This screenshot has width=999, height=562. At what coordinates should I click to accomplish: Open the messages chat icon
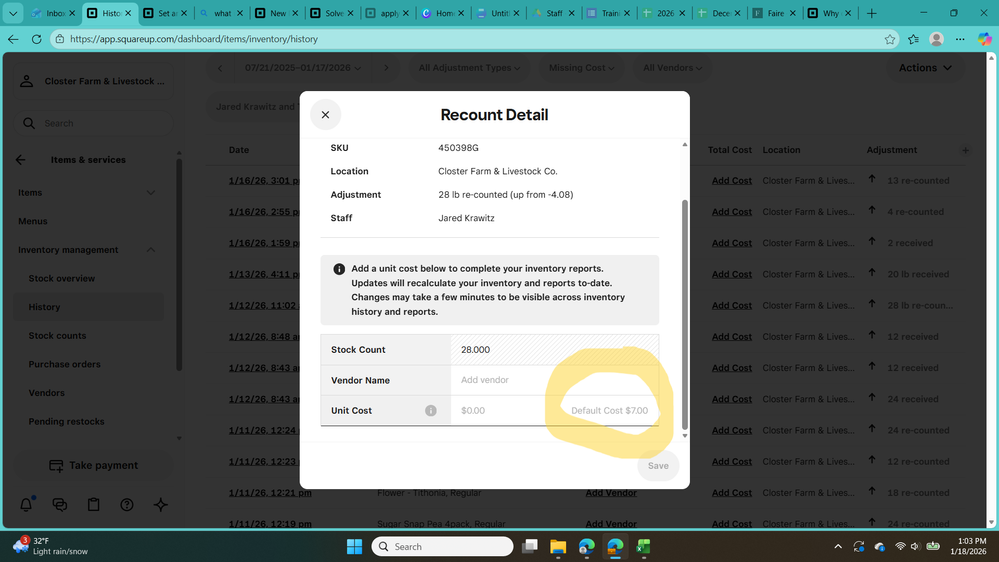coord(60,505)
